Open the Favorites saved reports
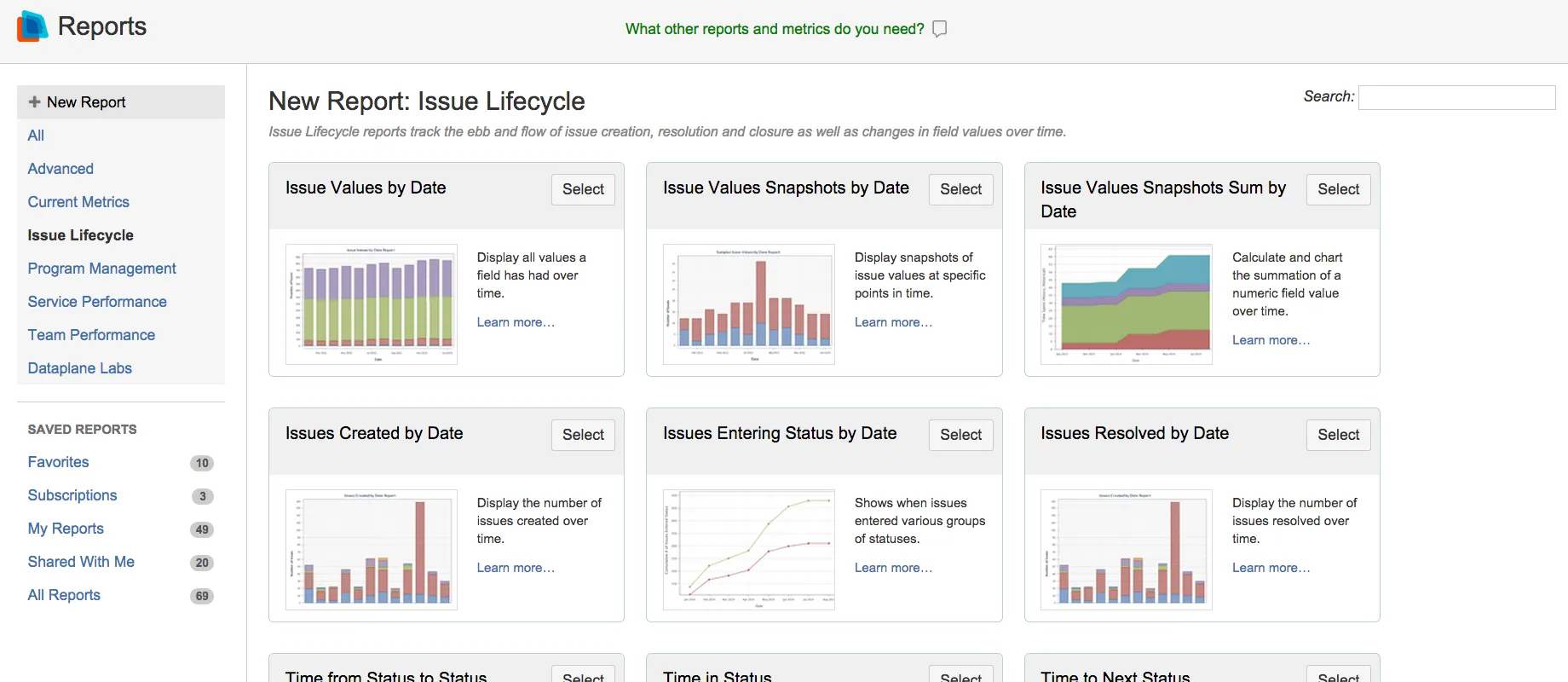This screenshot has height=682, width=1568. tap(58, 462)
